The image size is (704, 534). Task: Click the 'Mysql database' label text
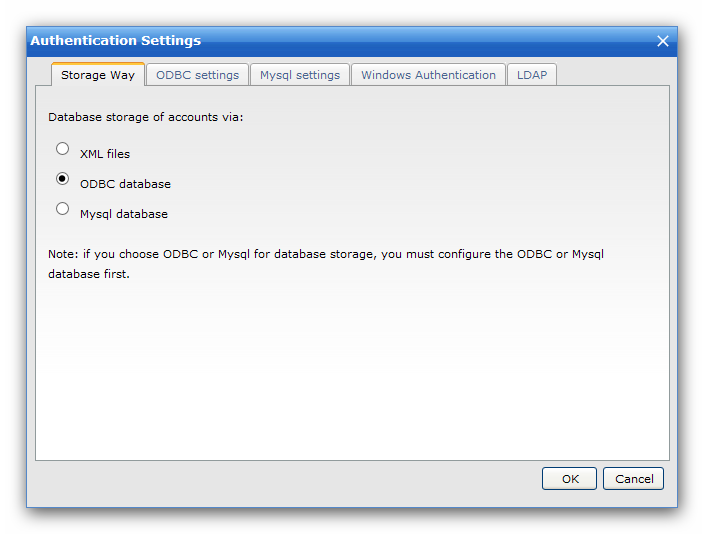124,214
